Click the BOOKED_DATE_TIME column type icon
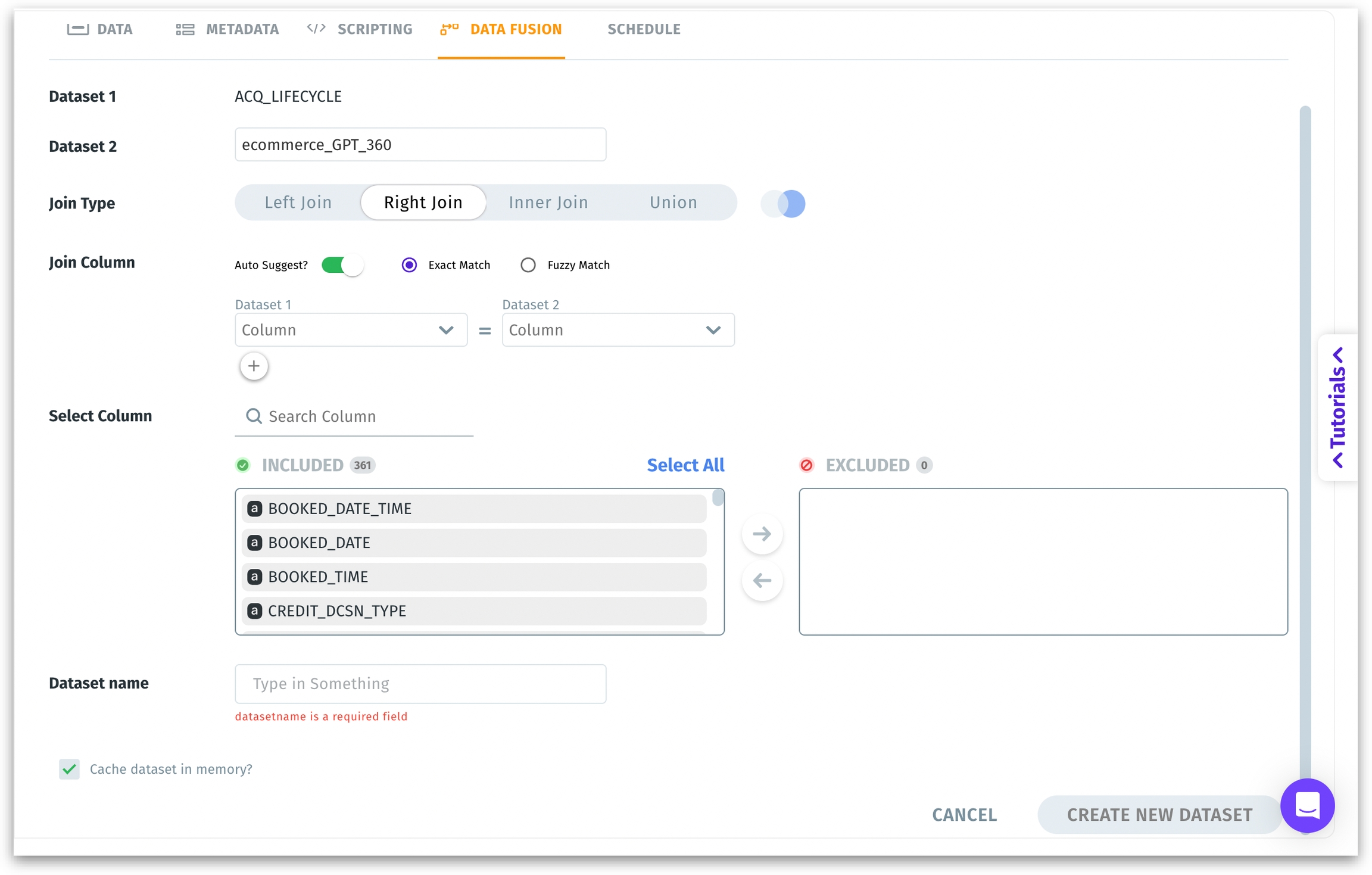Image resolution: width=1372 pixels, height=875 pixels. (255, 508)
